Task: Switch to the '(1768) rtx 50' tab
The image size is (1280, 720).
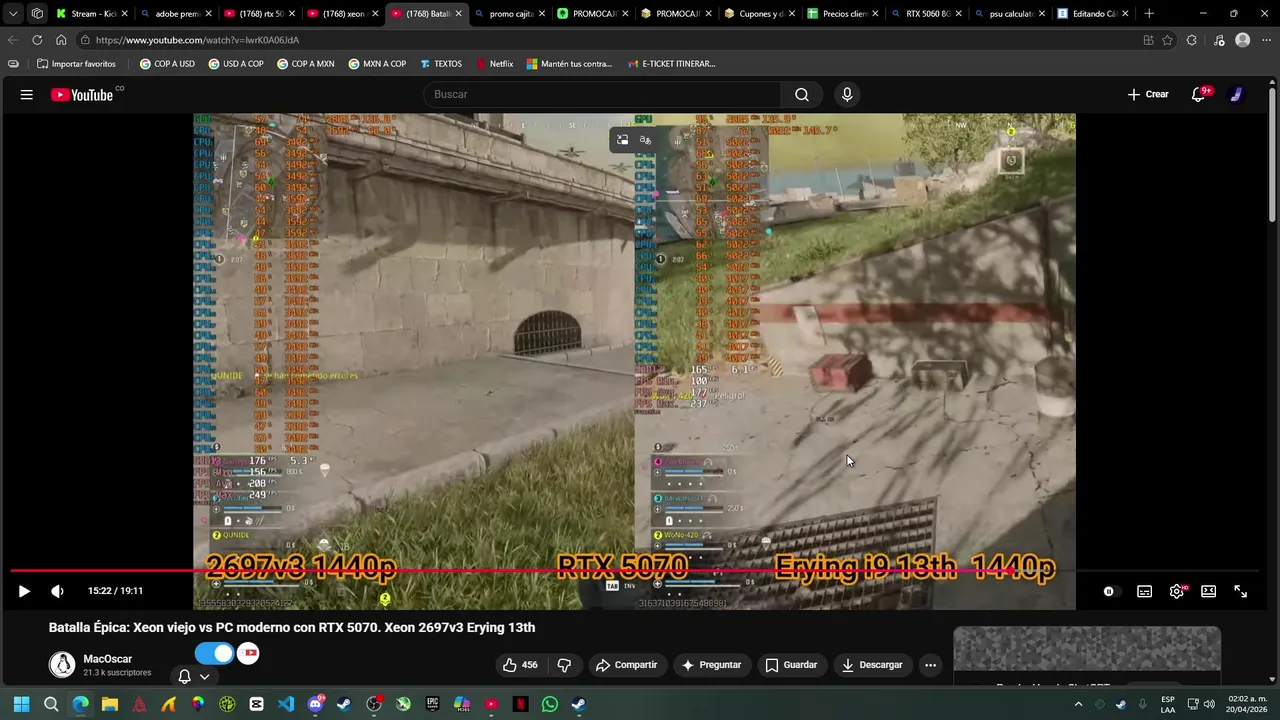Action: (x=260, y=14)
